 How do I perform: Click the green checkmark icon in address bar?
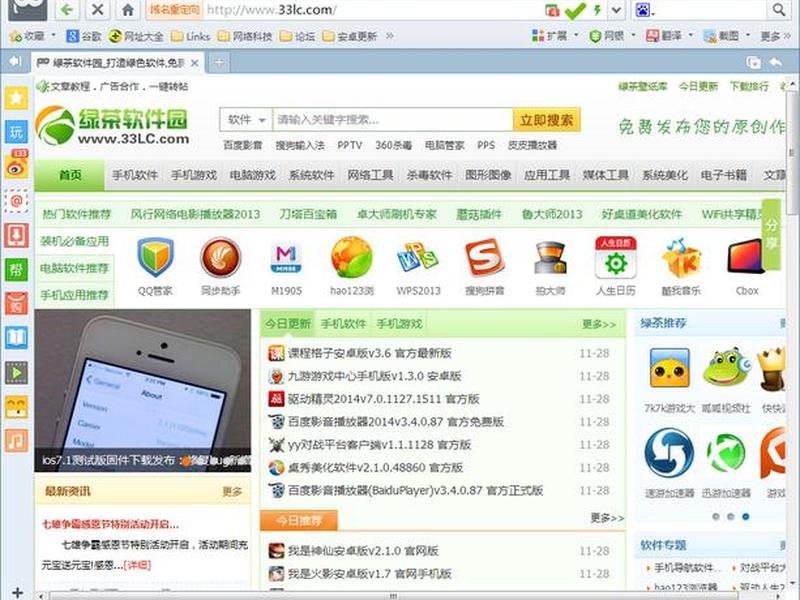pos(576,10)
